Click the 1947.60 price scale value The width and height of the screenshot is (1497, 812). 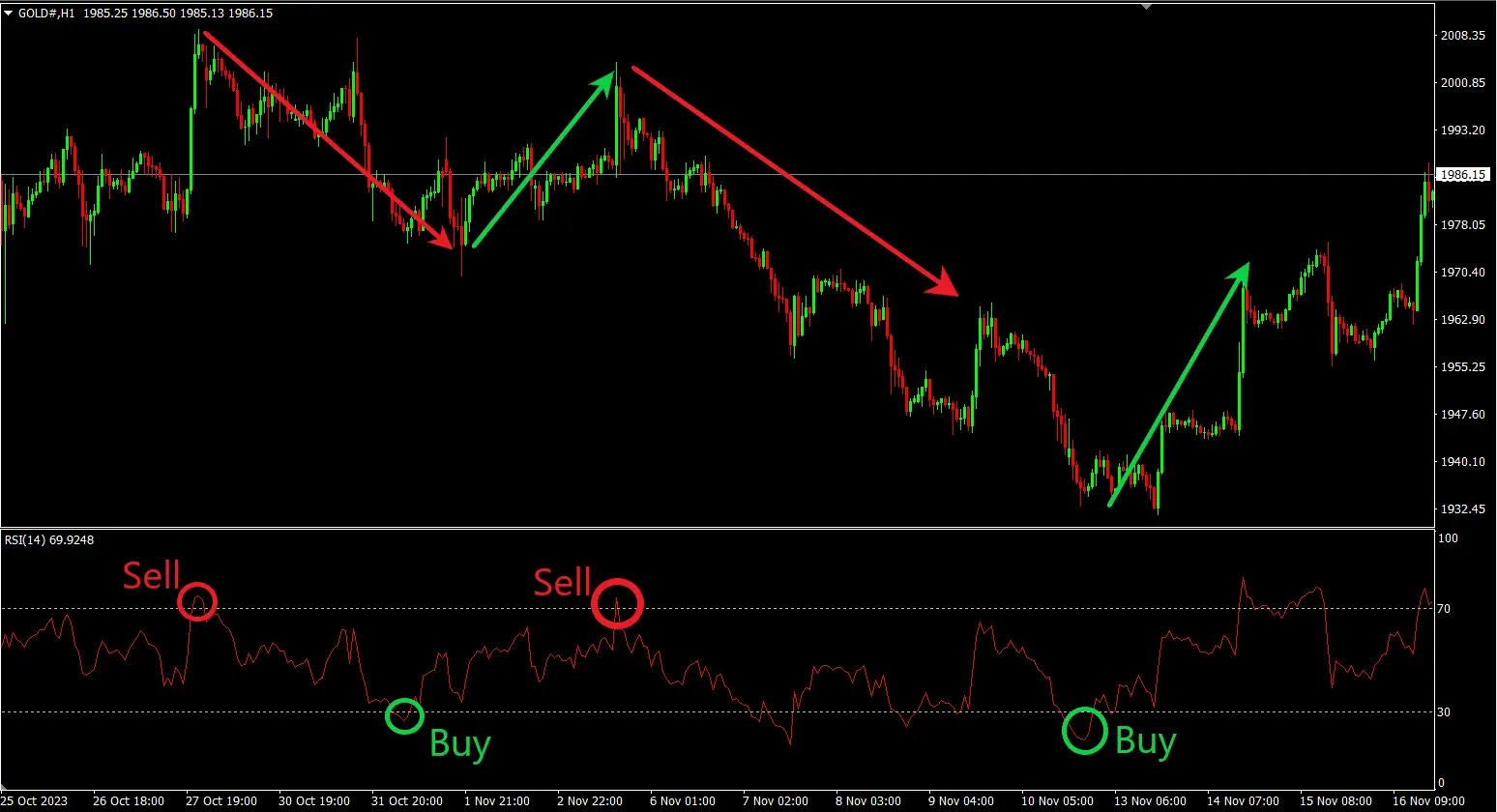pos(1462,415)
